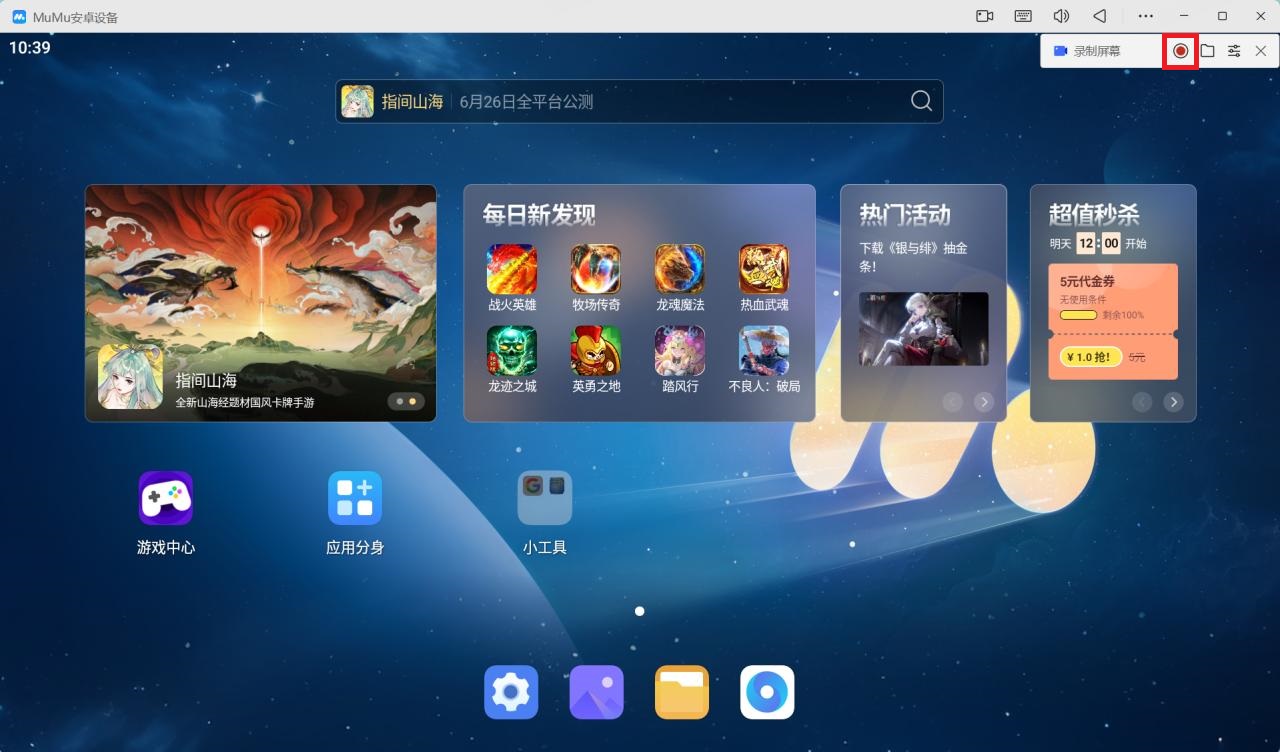Go to next item in 热门活动 card

(x=984, y=402)
